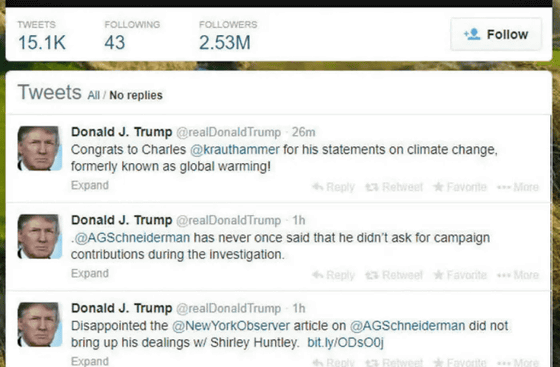Expand the campaign contributions tweet

90,273
